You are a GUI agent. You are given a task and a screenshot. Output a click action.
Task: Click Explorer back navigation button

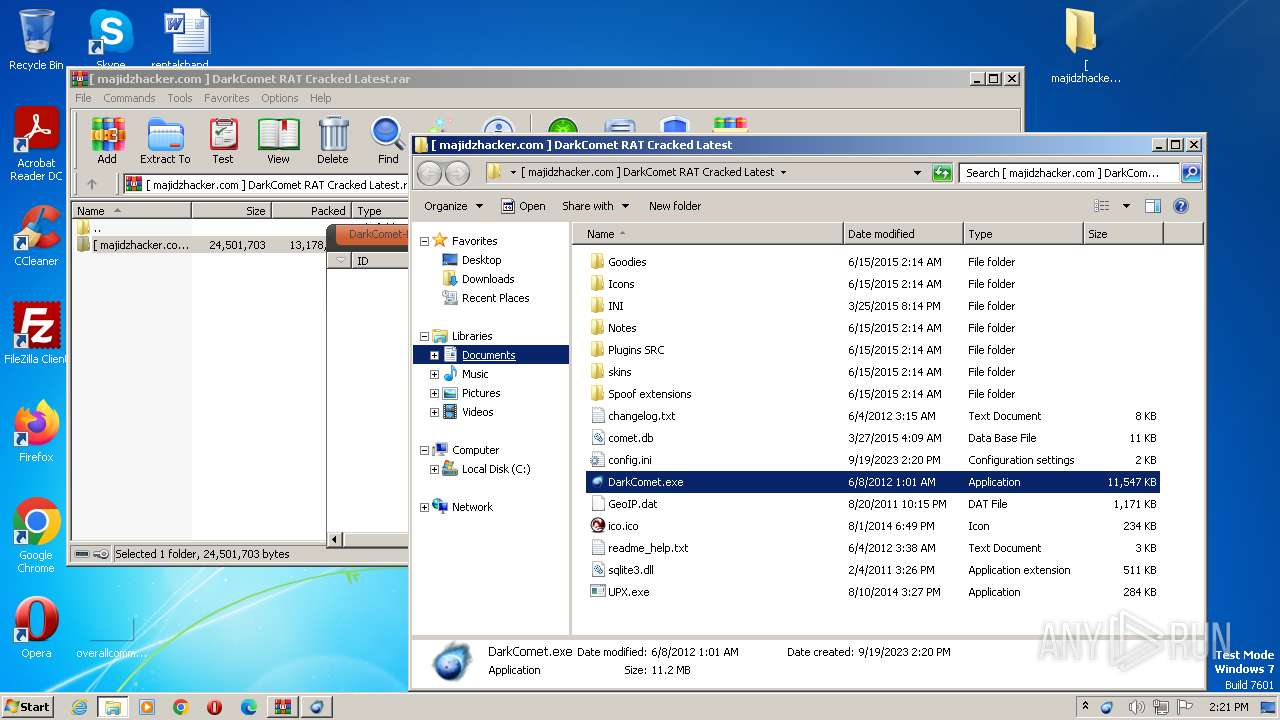429,173
